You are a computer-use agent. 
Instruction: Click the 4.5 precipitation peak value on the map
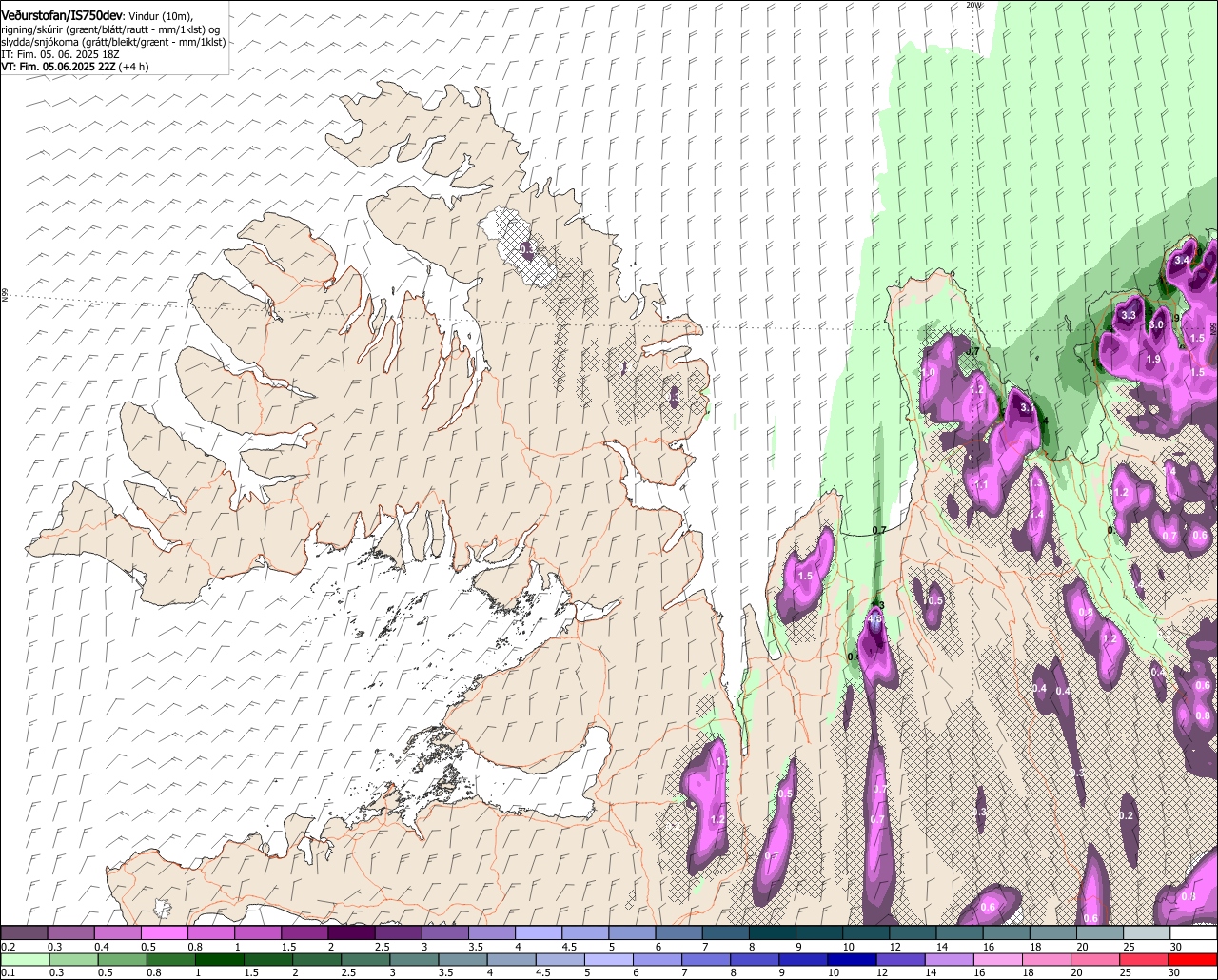876,618
